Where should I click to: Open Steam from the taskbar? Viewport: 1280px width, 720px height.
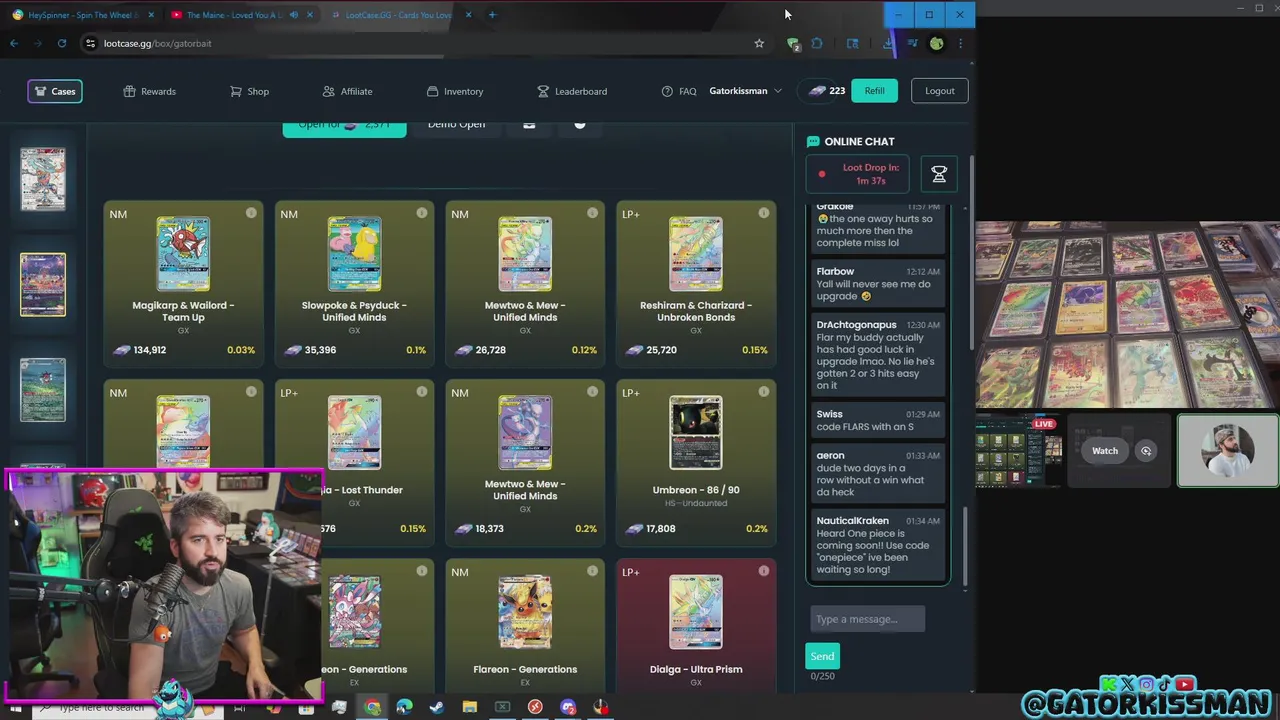click(436, 708)
